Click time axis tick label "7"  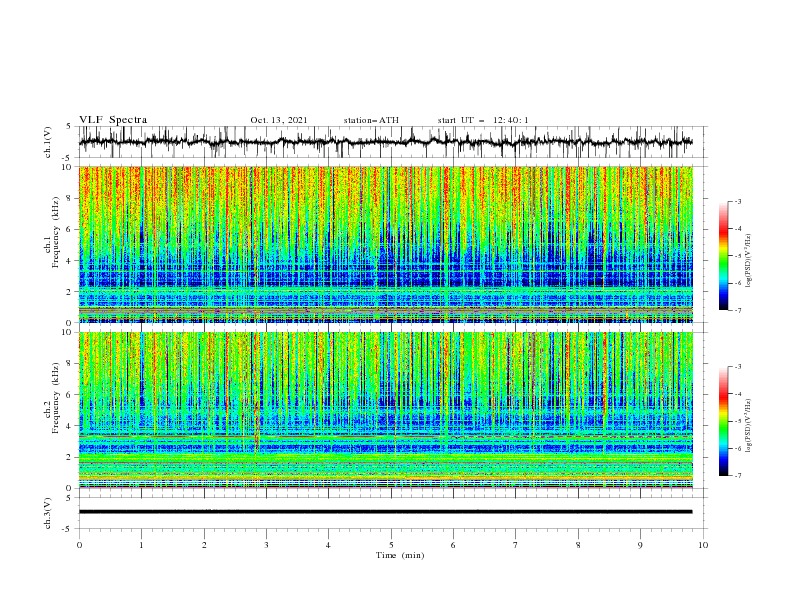[x=516, y=545]
